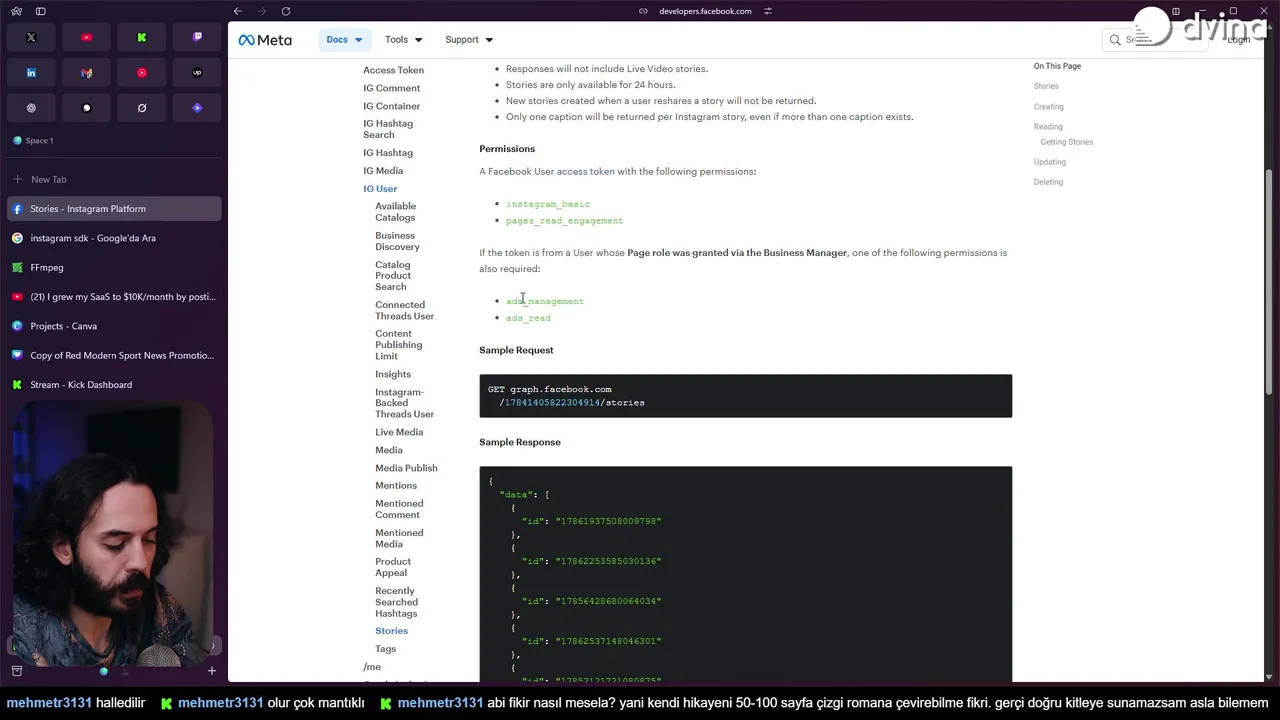Select the highlighted Stories sidebar item
The width and height of the screenshot is (1280, 720).
tap(391, 631)
